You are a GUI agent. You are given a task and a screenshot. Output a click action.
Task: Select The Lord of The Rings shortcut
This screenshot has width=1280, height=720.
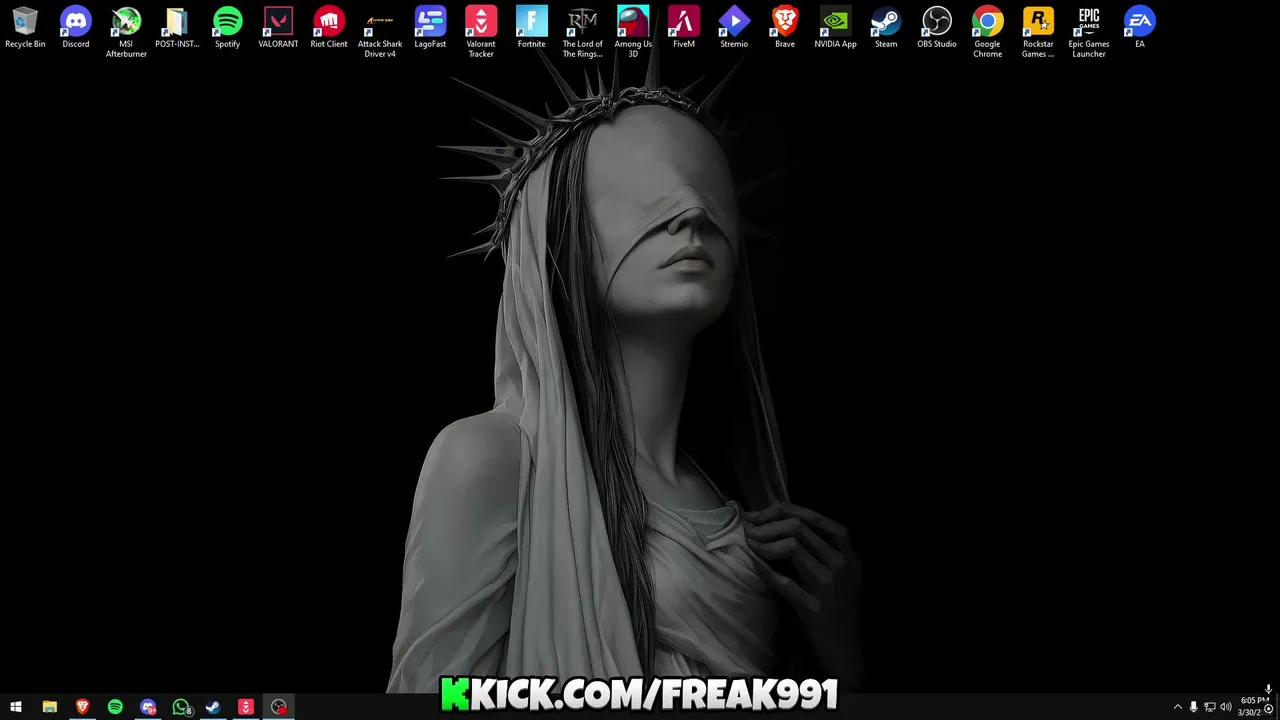(x=583, y=32)
